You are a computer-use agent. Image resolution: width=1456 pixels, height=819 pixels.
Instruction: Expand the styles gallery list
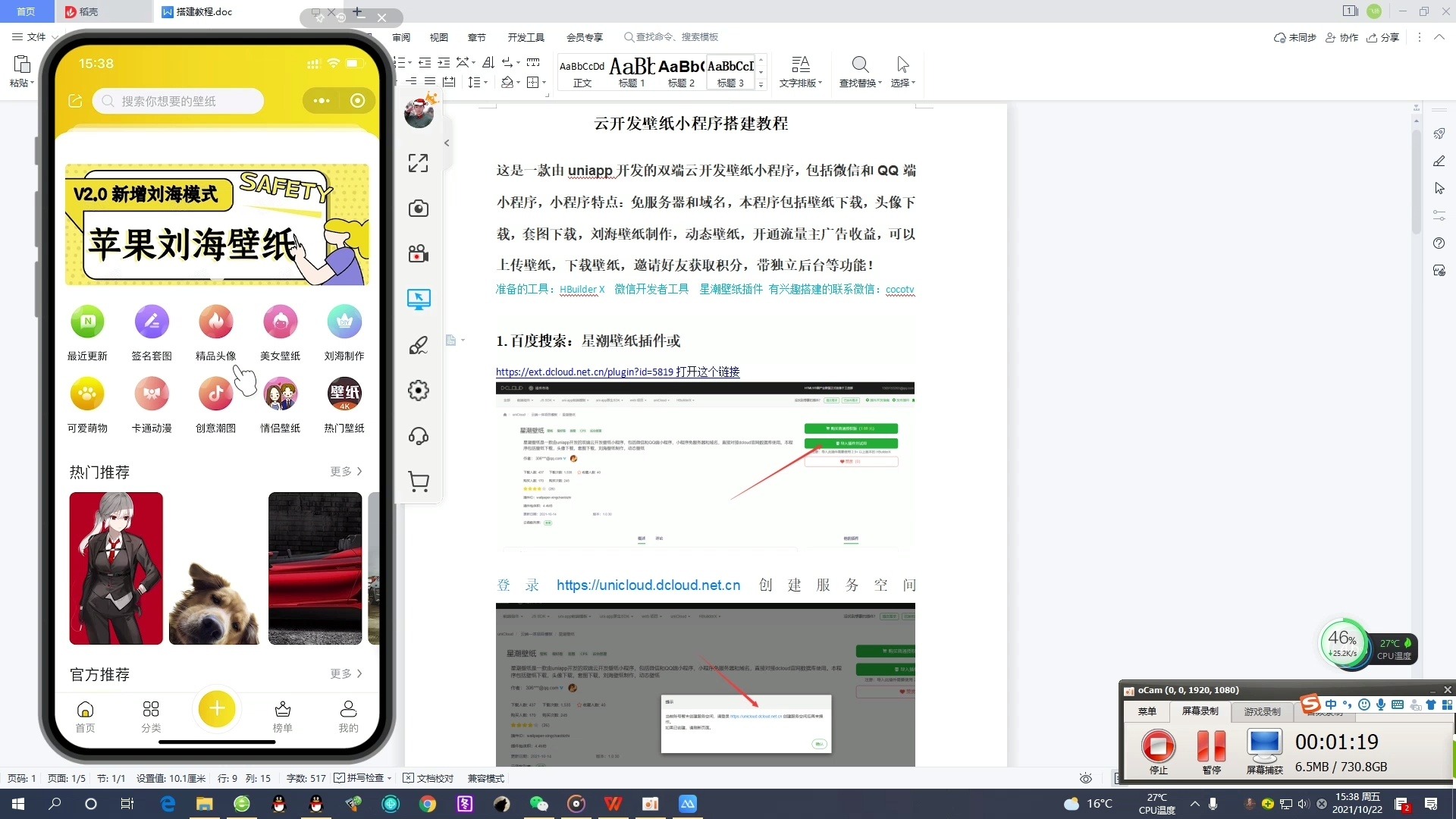pos(761,85)
